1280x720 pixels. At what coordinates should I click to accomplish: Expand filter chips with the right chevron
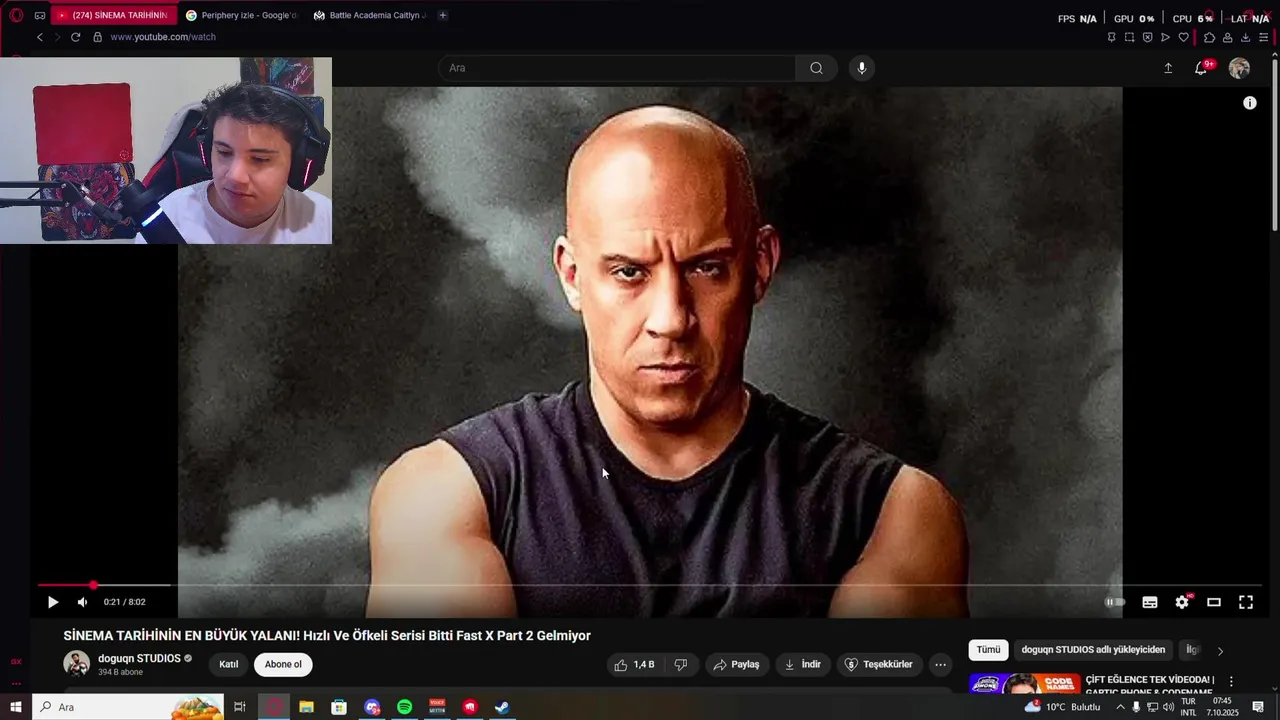click(x=1220, y=651)
